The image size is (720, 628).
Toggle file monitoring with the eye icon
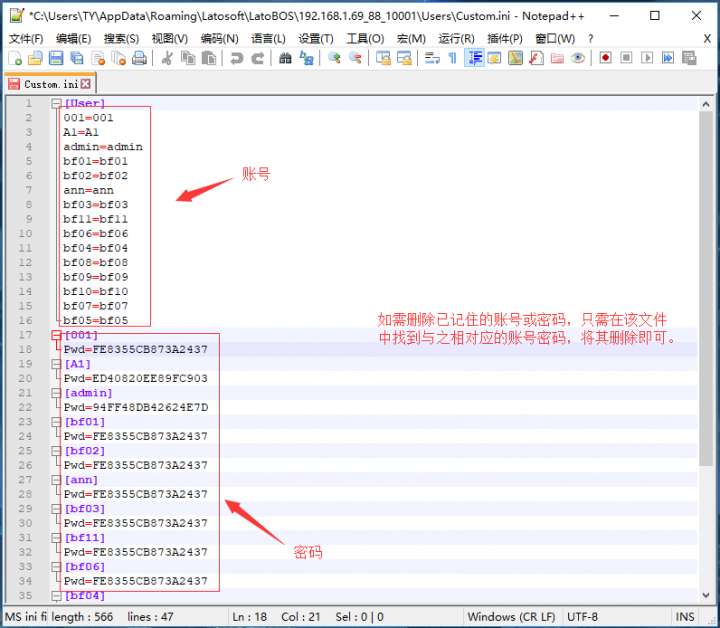pyautogui.click(x=578, y=58)
